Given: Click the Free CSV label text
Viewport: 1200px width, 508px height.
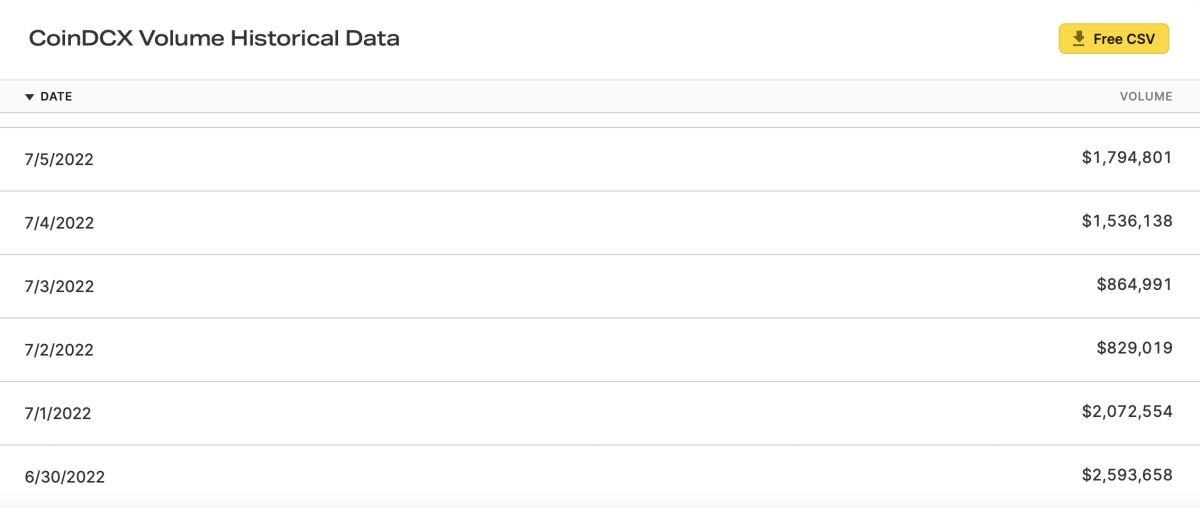Looking at the screenshot, I should pyautogui.click(x=1124, y=39).
